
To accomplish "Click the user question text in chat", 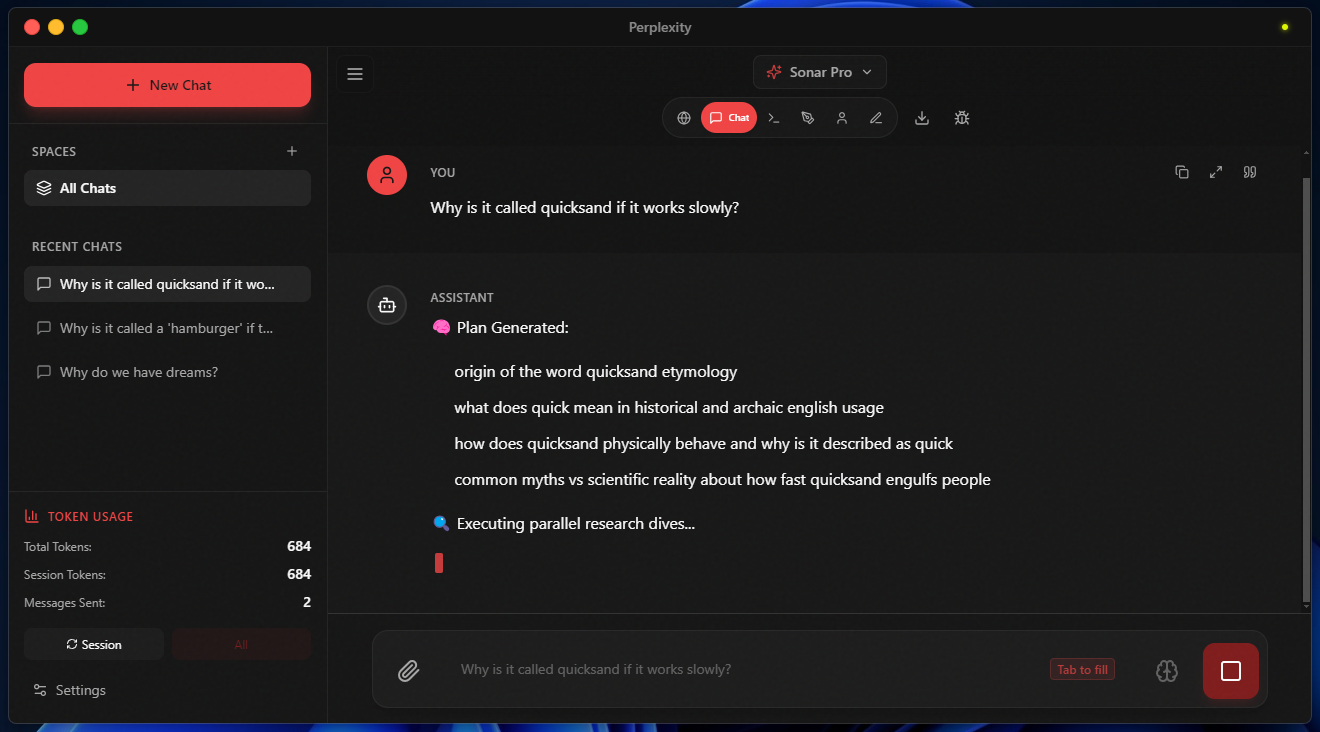I will tap(585, 208).
